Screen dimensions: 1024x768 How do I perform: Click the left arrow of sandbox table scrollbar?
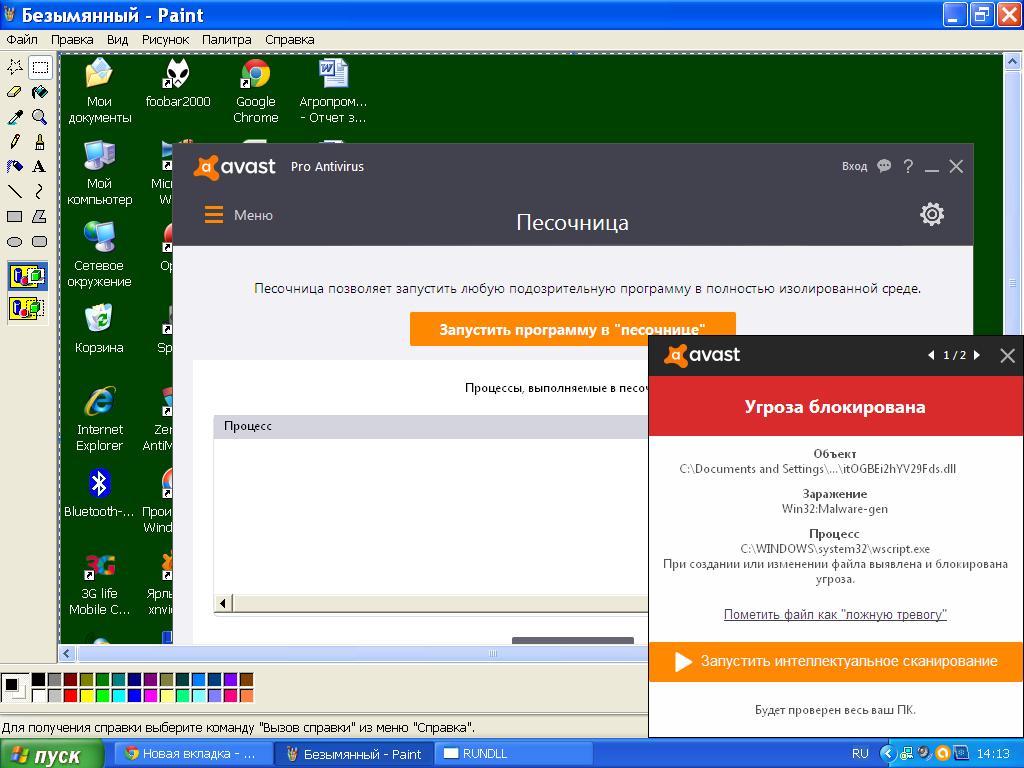223,603
